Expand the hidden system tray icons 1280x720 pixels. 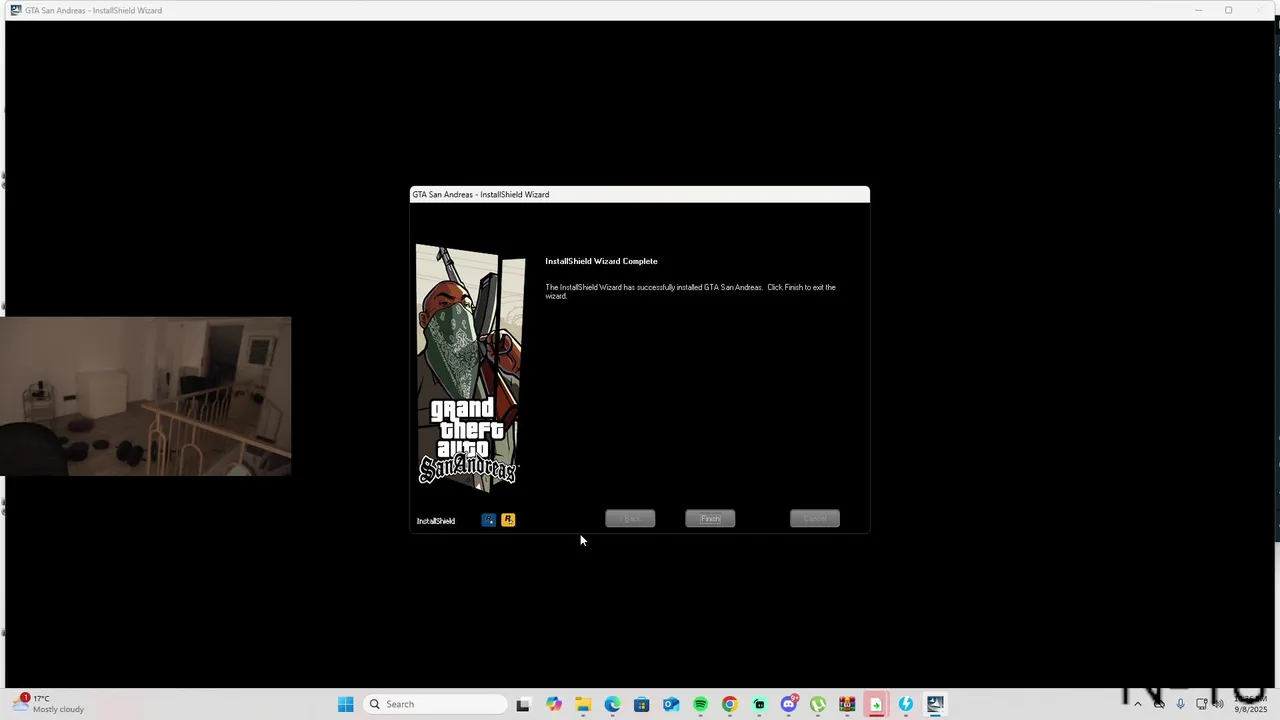coord(1137,704)
